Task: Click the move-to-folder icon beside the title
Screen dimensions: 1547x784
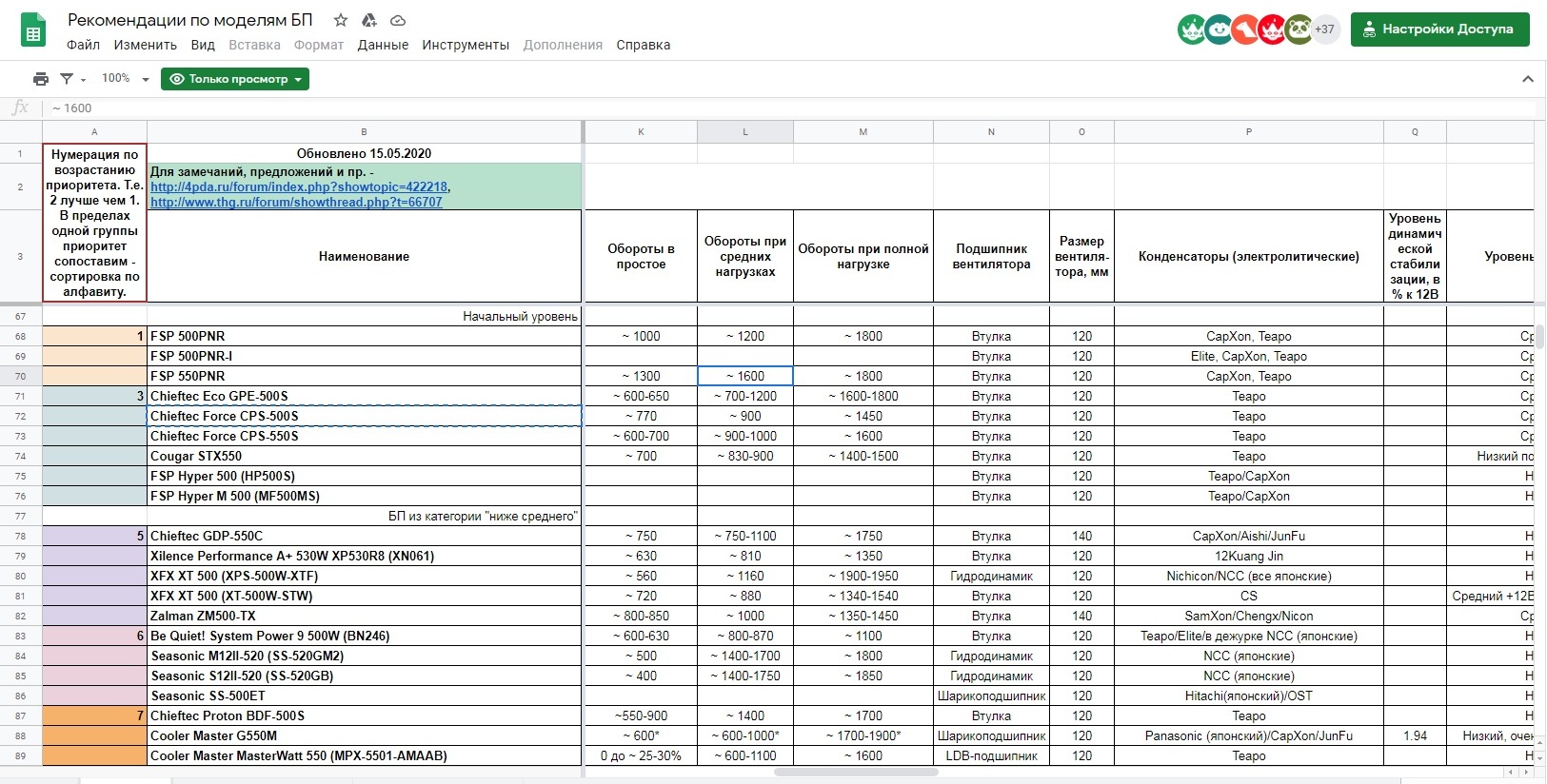Action: (x=369, y=20)
